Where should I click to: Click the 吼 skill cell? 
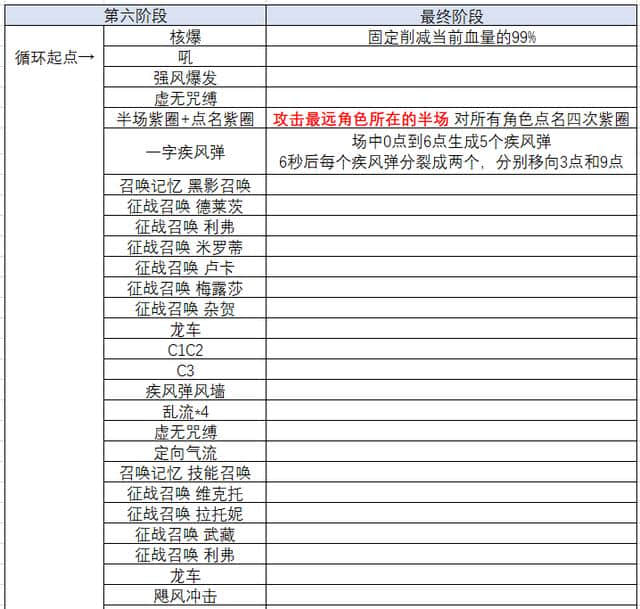(185, 57)
